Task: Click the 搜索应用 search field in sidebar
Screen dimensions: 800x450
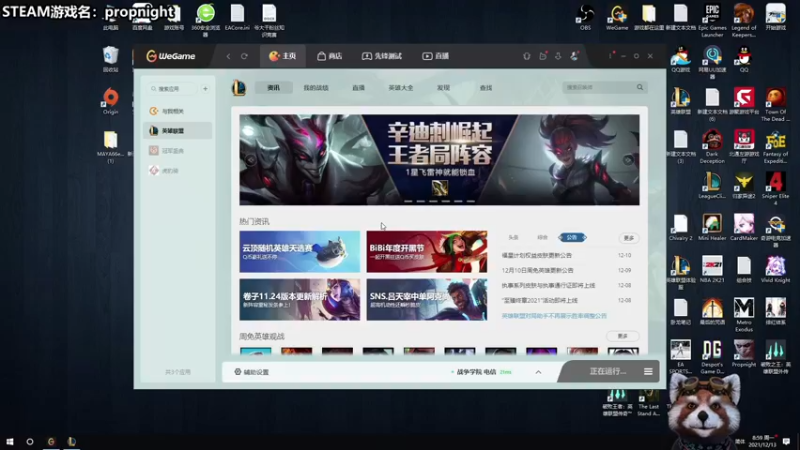Action: tap(173, 89)
